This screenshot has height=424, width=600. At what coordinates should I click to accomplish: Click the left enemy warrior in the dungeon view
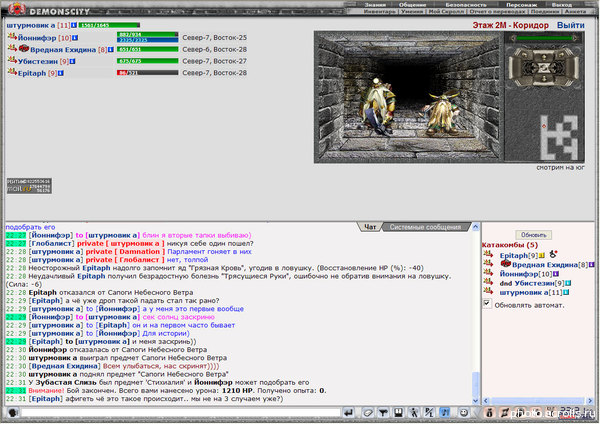(378, 106)
